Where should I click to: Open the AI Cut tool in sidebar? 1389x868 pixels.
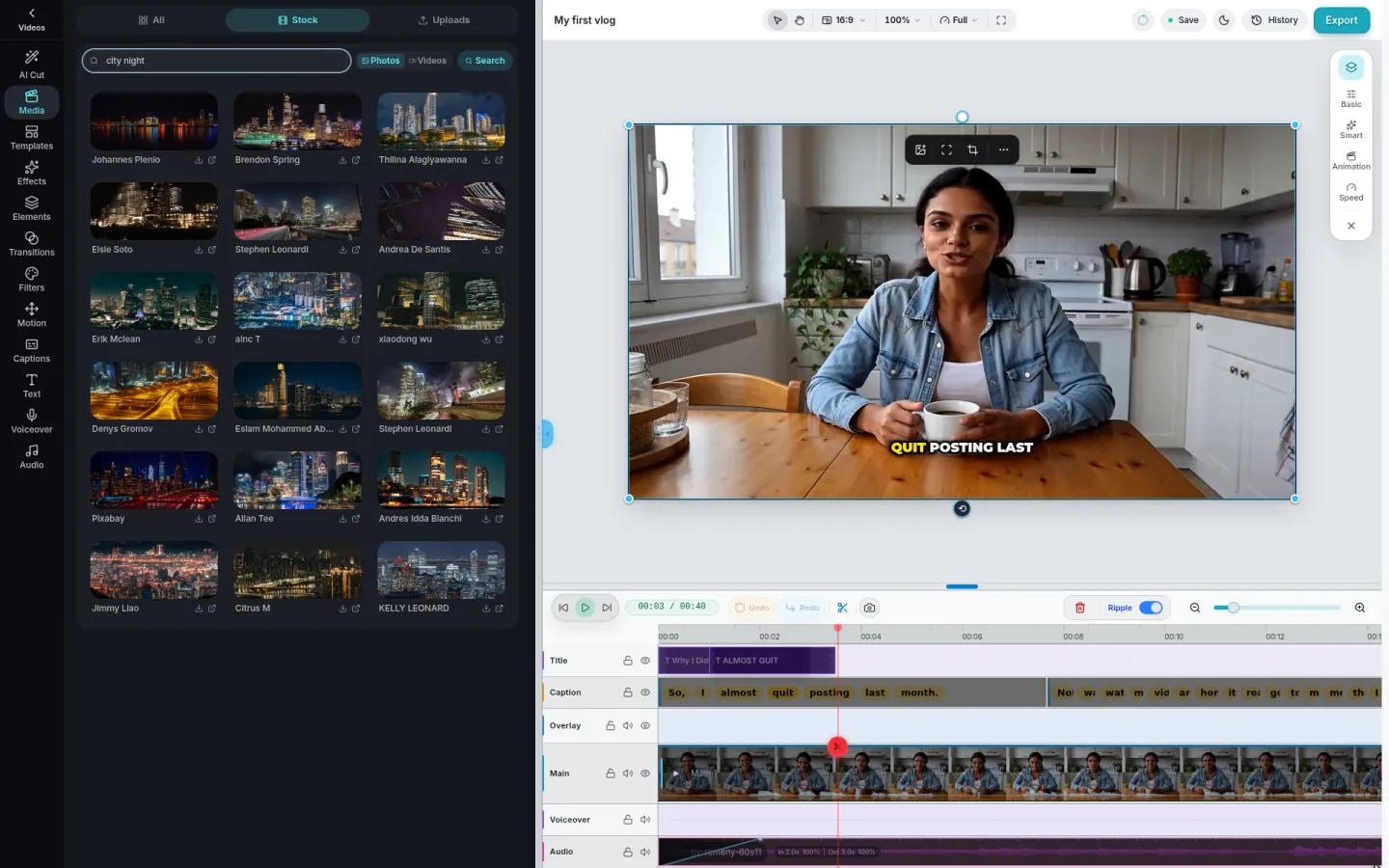[x=32, y=65]
